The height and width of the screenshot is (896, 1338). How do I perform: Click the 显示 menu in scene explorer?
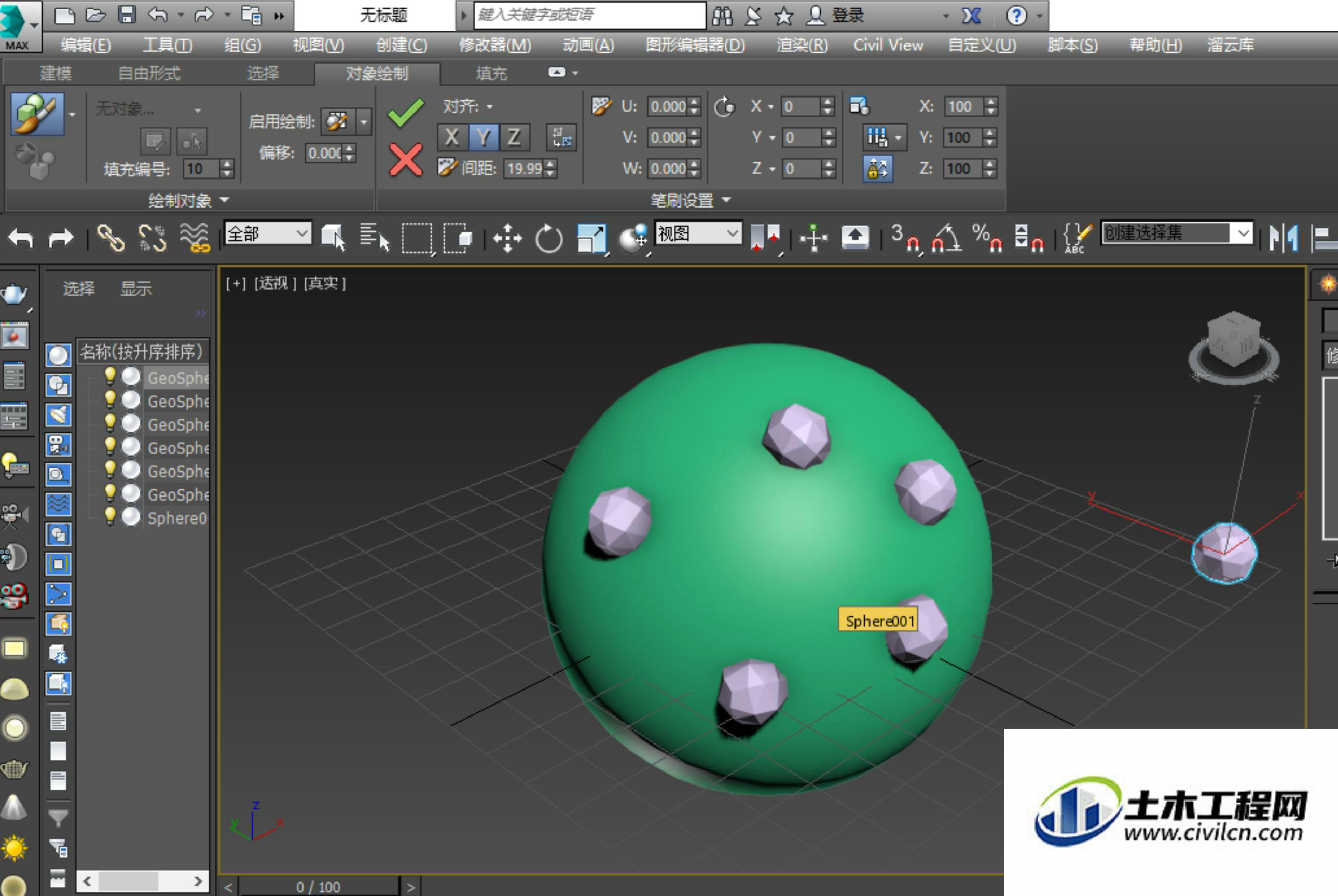click(x=136, y=288)
